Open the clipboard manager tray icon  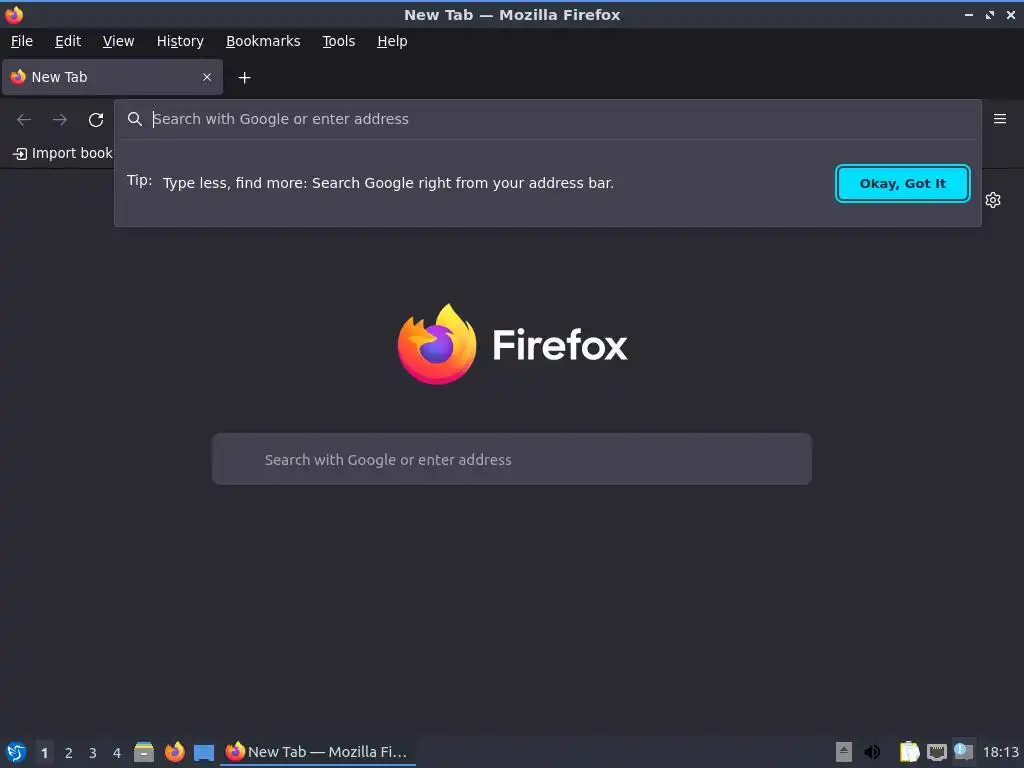[x=909, y=752]
